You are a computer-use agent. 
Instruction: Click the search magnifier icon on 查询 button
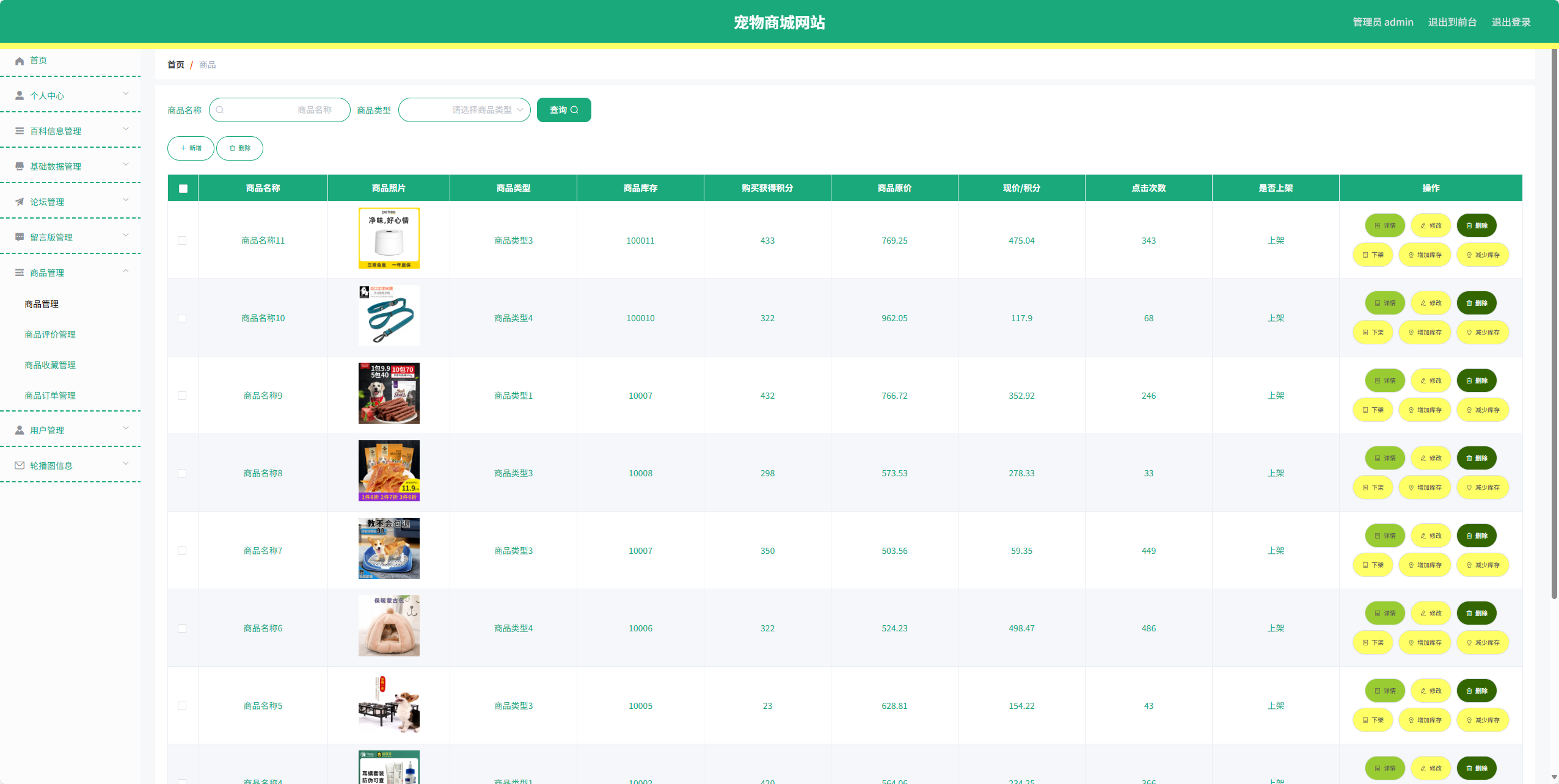pos(574,110)
